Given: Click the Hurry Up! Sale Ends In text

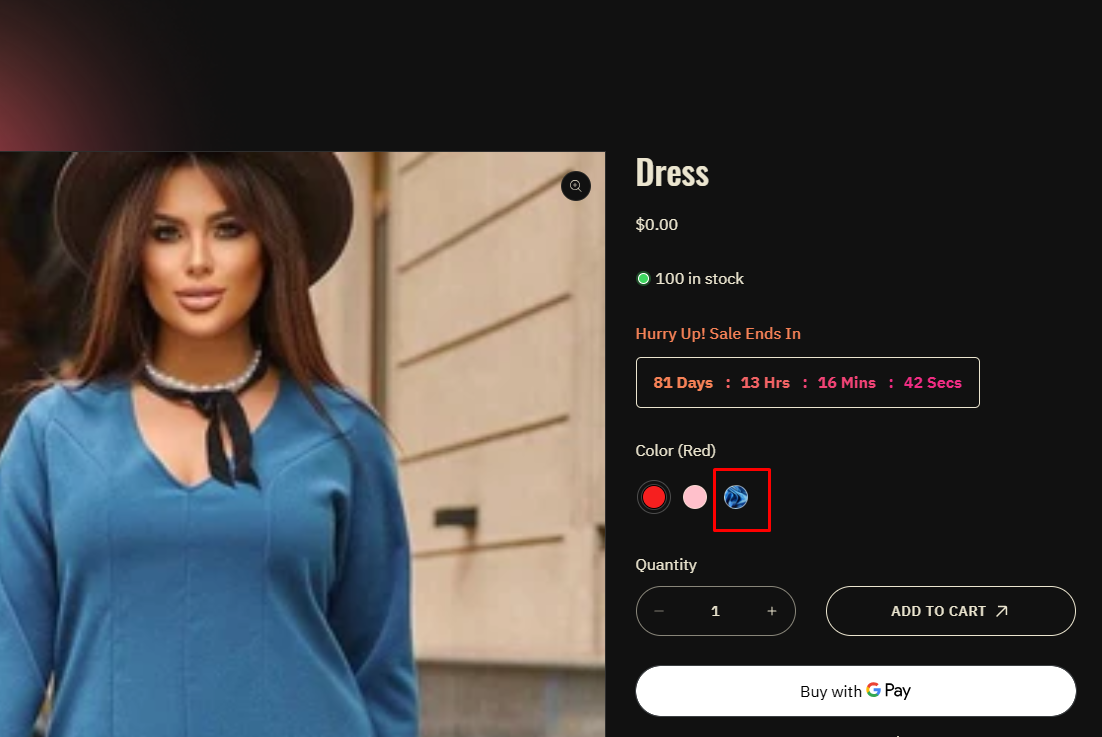Looking at the screenshot, I should pyautogui.click(x=718, y=334).
